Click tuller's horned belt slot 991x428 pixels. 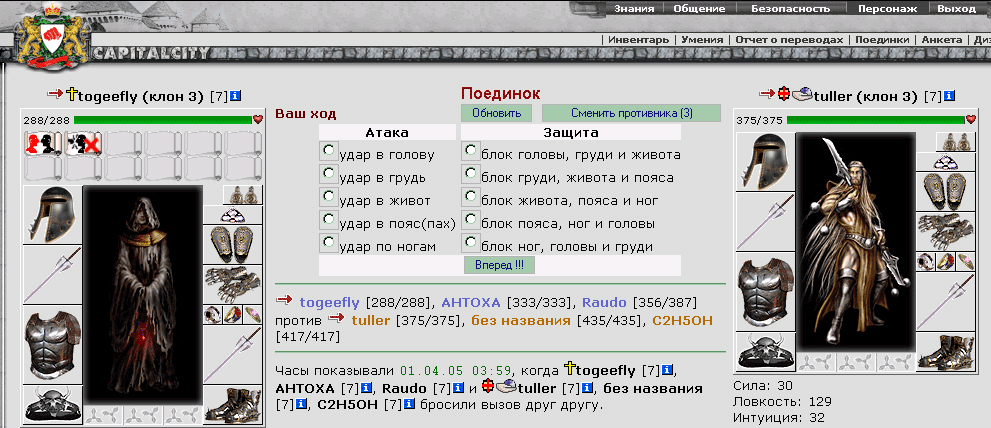765,351
